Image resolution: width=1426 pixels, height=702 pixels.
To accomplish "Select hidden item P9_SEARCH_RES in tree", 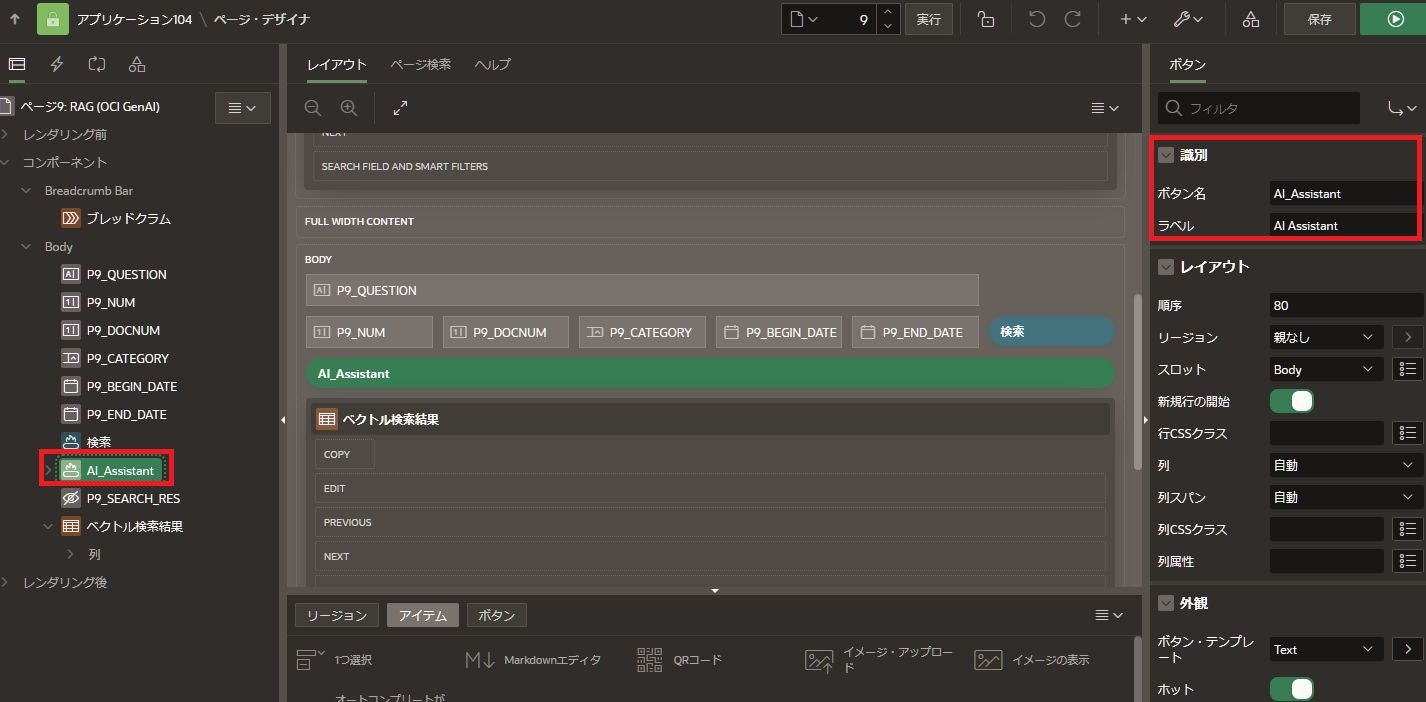I will 133,498.
